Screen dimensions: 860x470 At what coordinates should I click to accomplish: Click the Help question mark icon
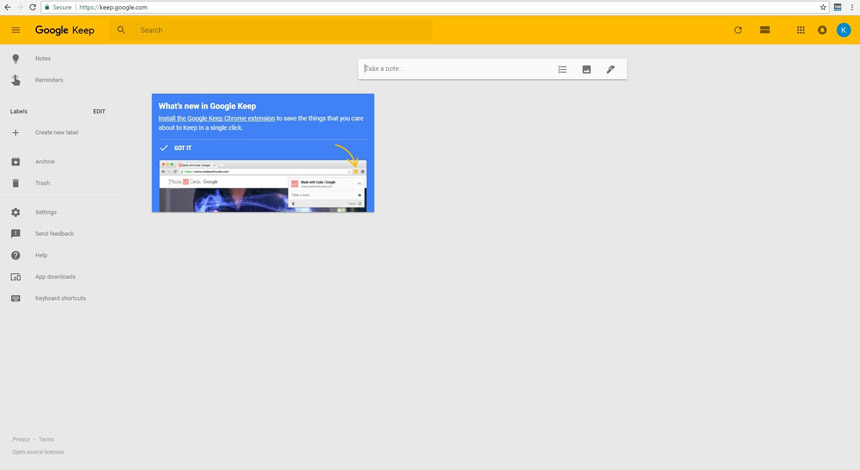[x=15, y=256]
